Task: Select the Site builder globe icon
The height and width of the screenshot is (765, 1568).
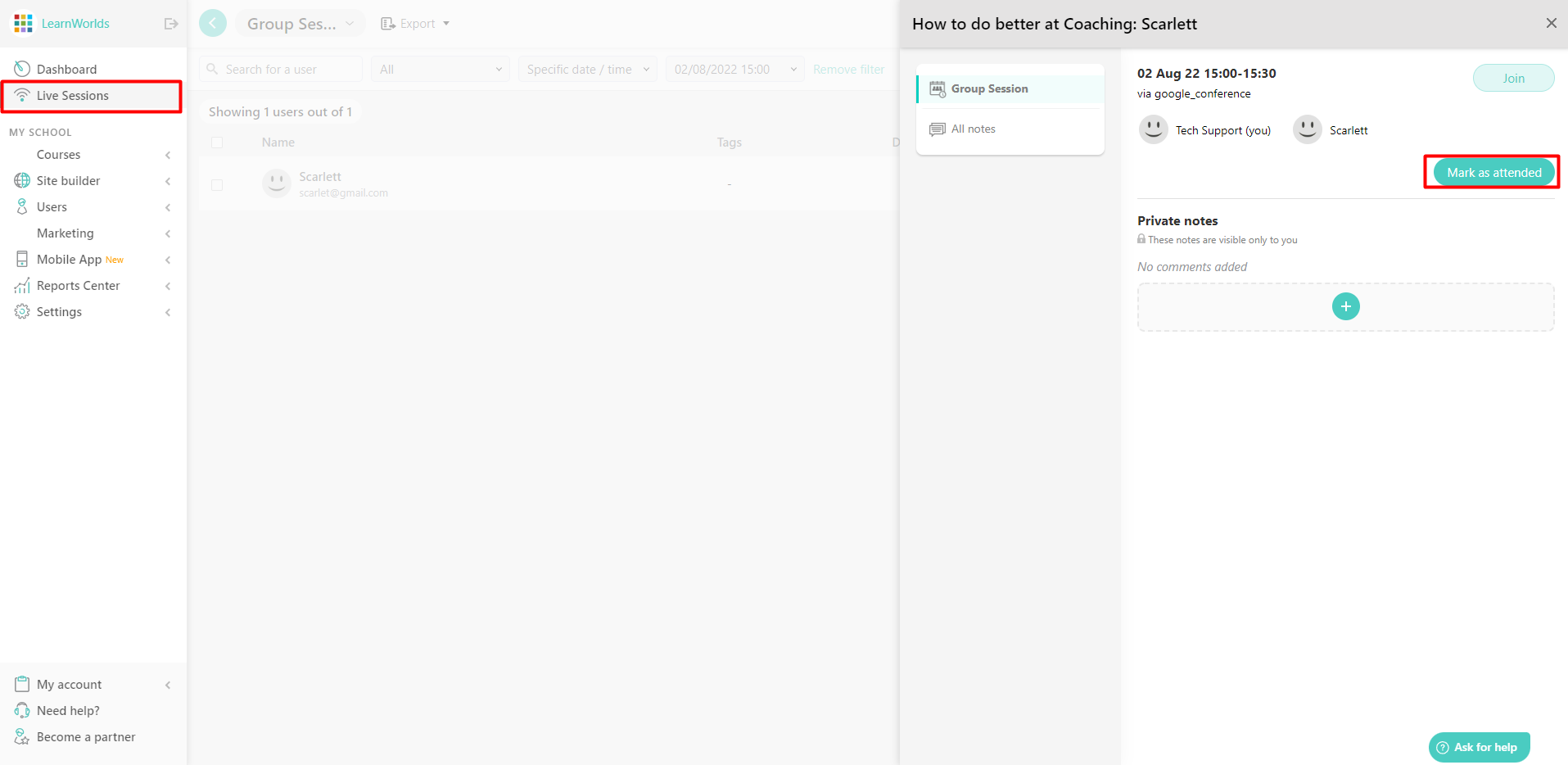Action: point(22,180)
